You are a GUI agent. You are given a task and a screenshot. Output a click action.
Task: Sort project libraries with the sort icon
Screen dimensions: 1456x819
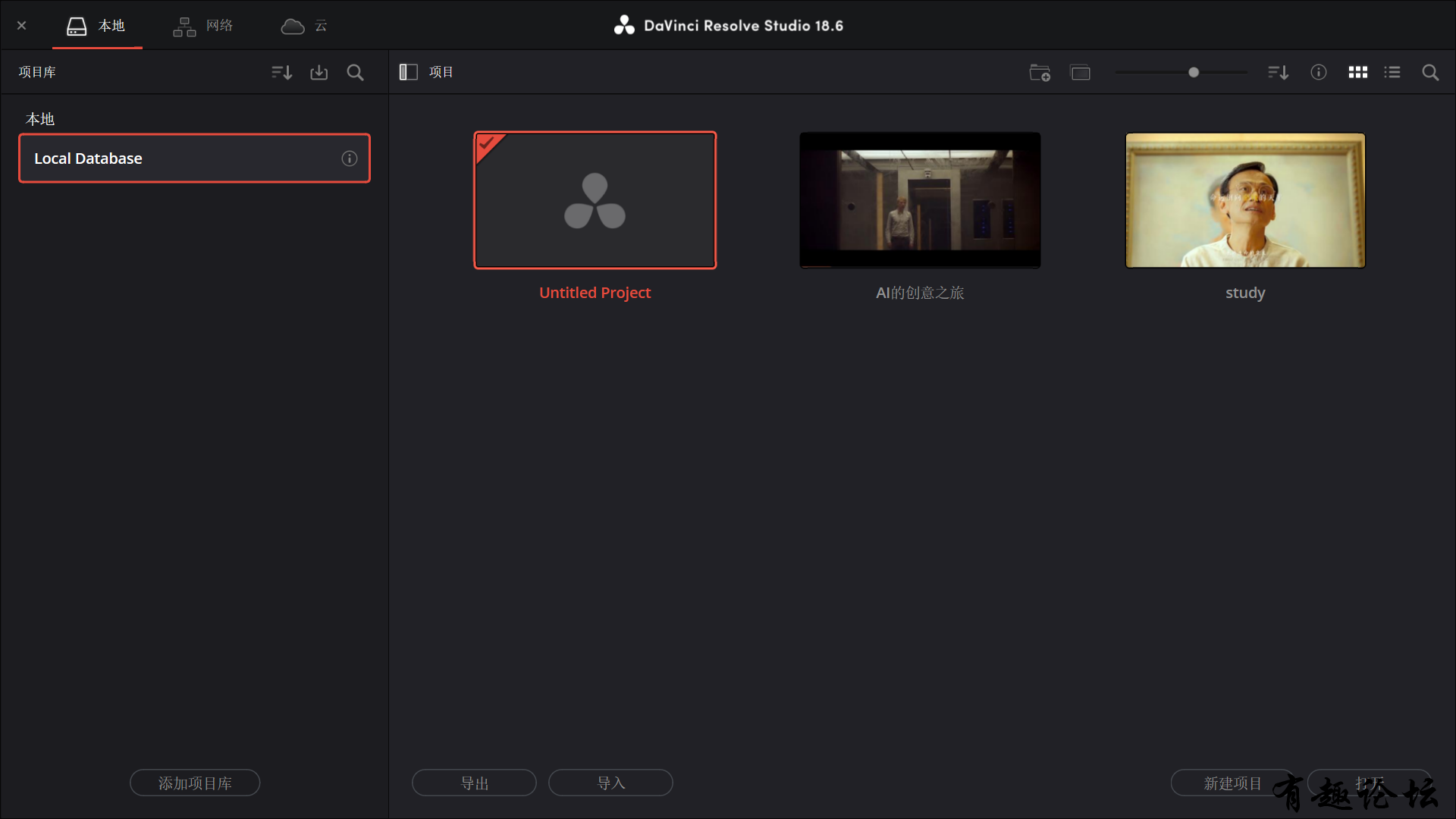point(282,72)
